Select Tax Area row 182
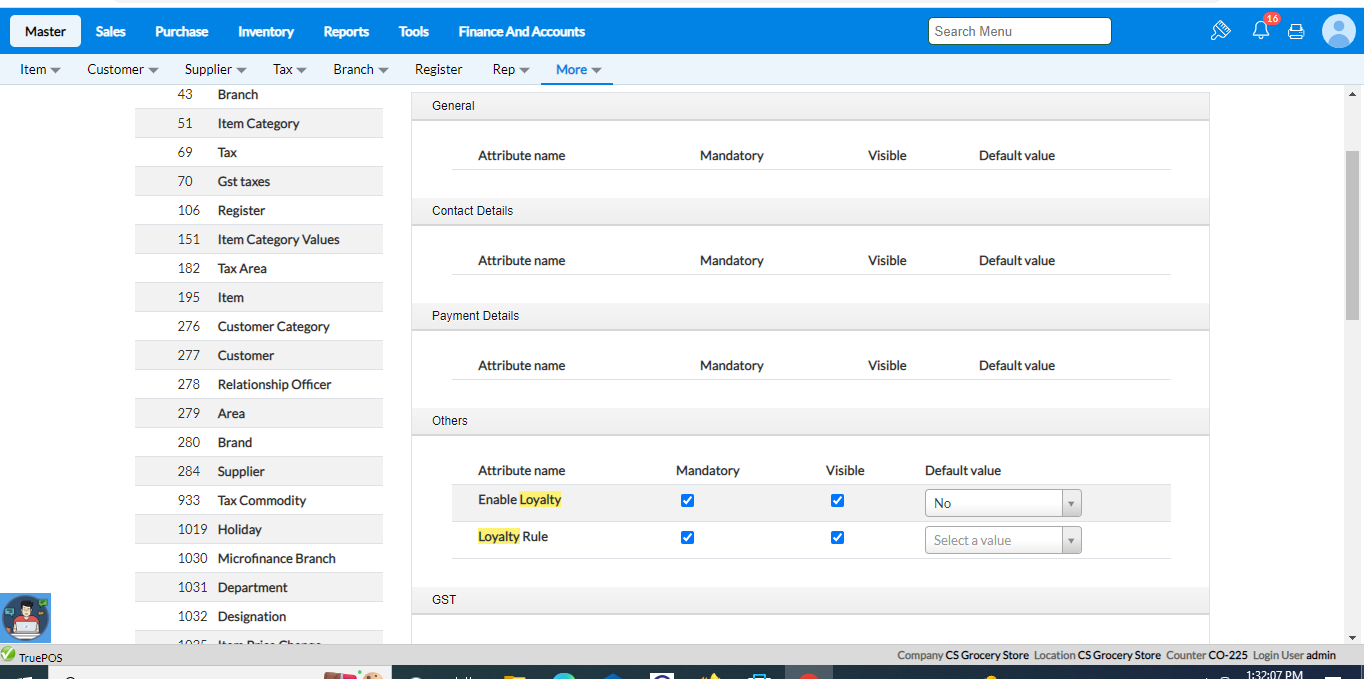Viewport: 1364px width, 679px height. [259, 268]
